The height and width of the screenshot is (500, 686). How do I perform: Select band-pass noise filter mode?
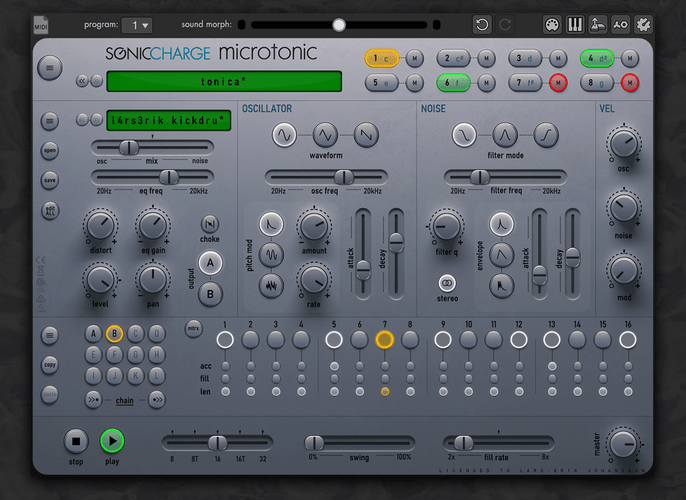(x=505, y=135)
